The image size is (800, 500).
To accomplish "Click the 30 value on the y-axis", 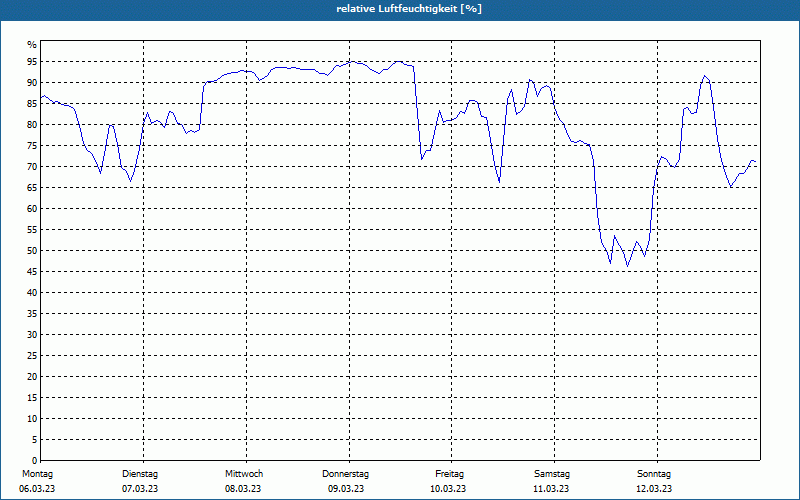I will (x=32, y=335).
